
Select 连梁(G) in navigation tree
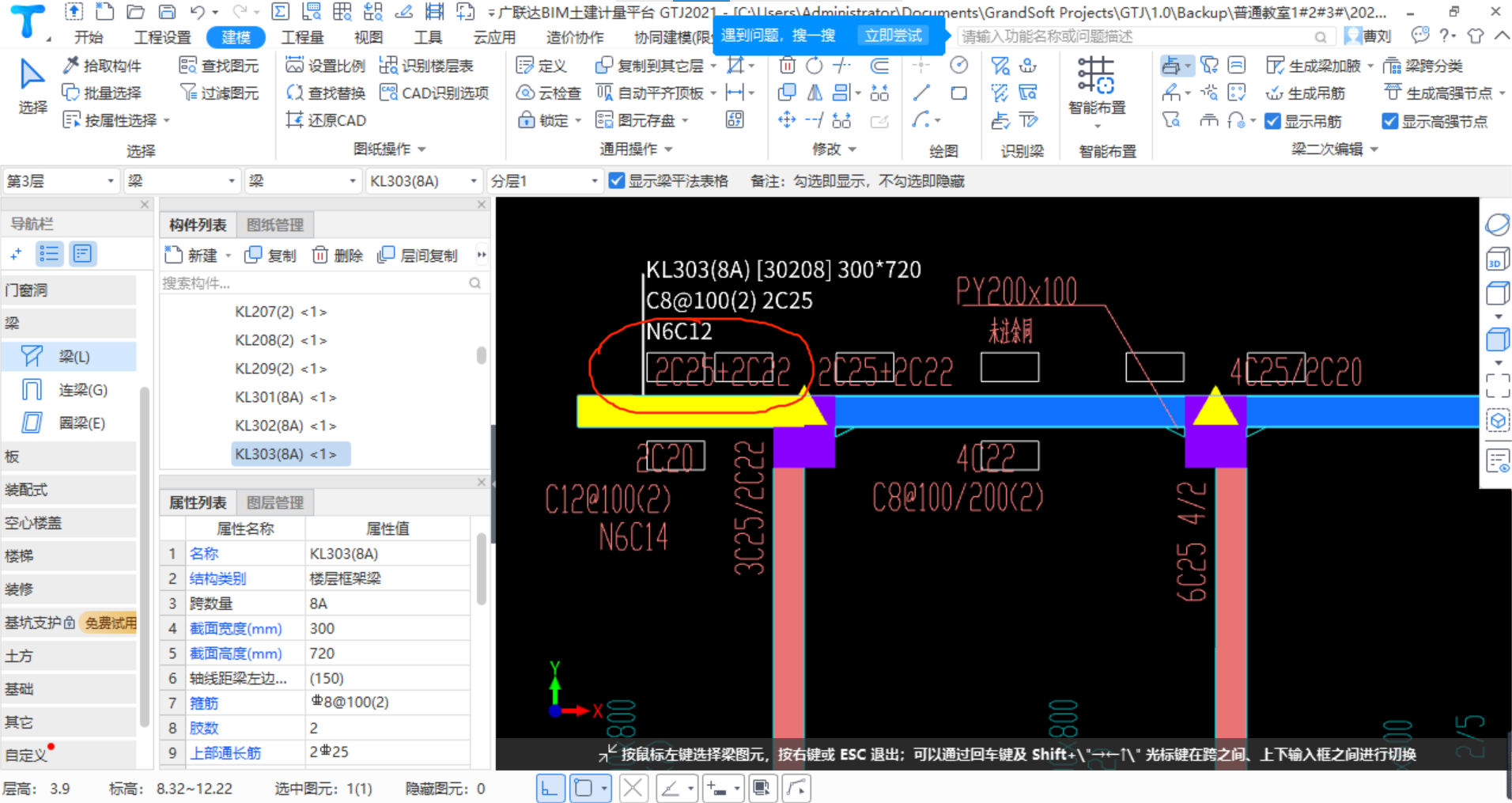pyautogui.click(x=83, y=390)
